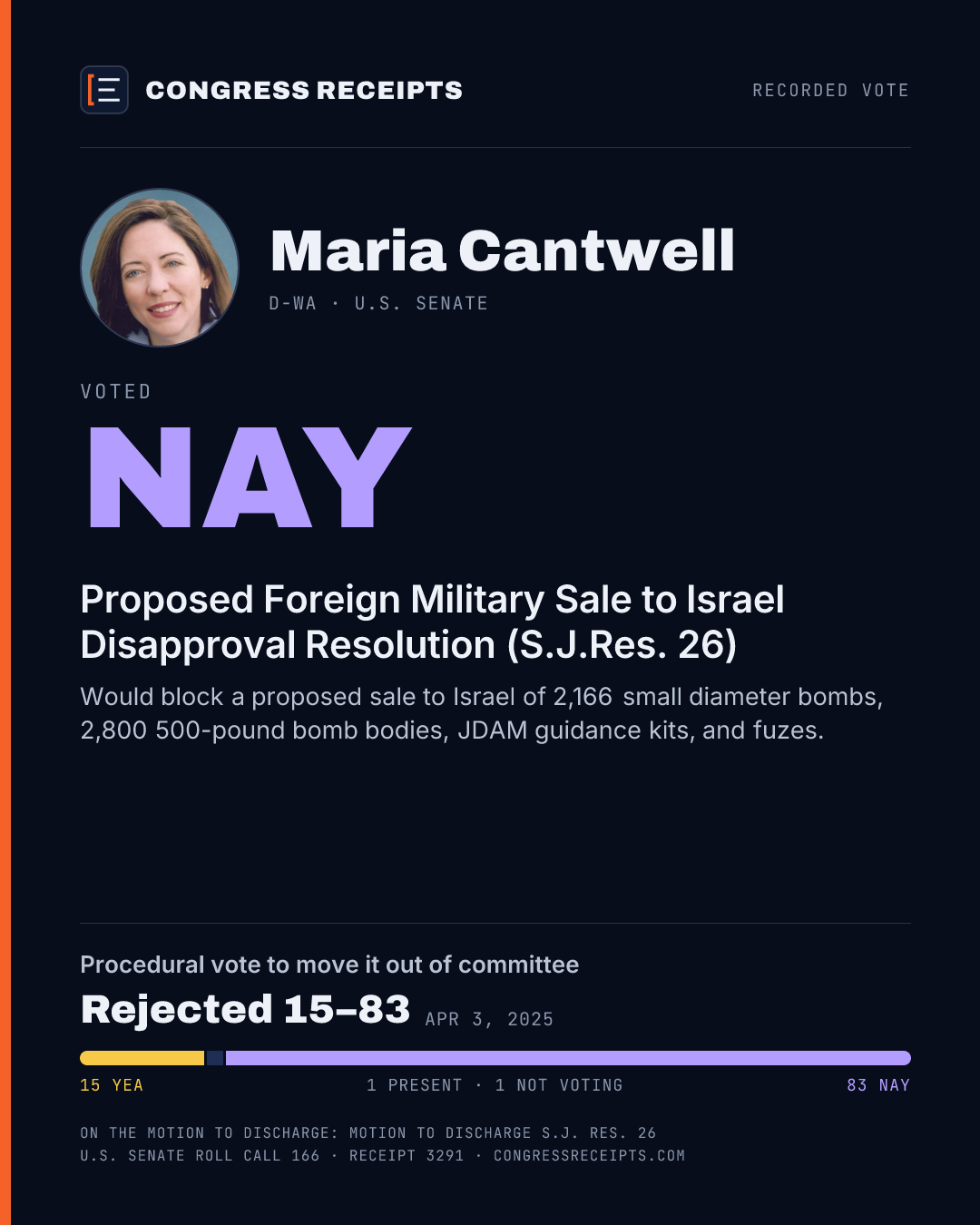980x1225 pixels.
Task: Click the Maria Cantwell name heading
Action: 503,250
